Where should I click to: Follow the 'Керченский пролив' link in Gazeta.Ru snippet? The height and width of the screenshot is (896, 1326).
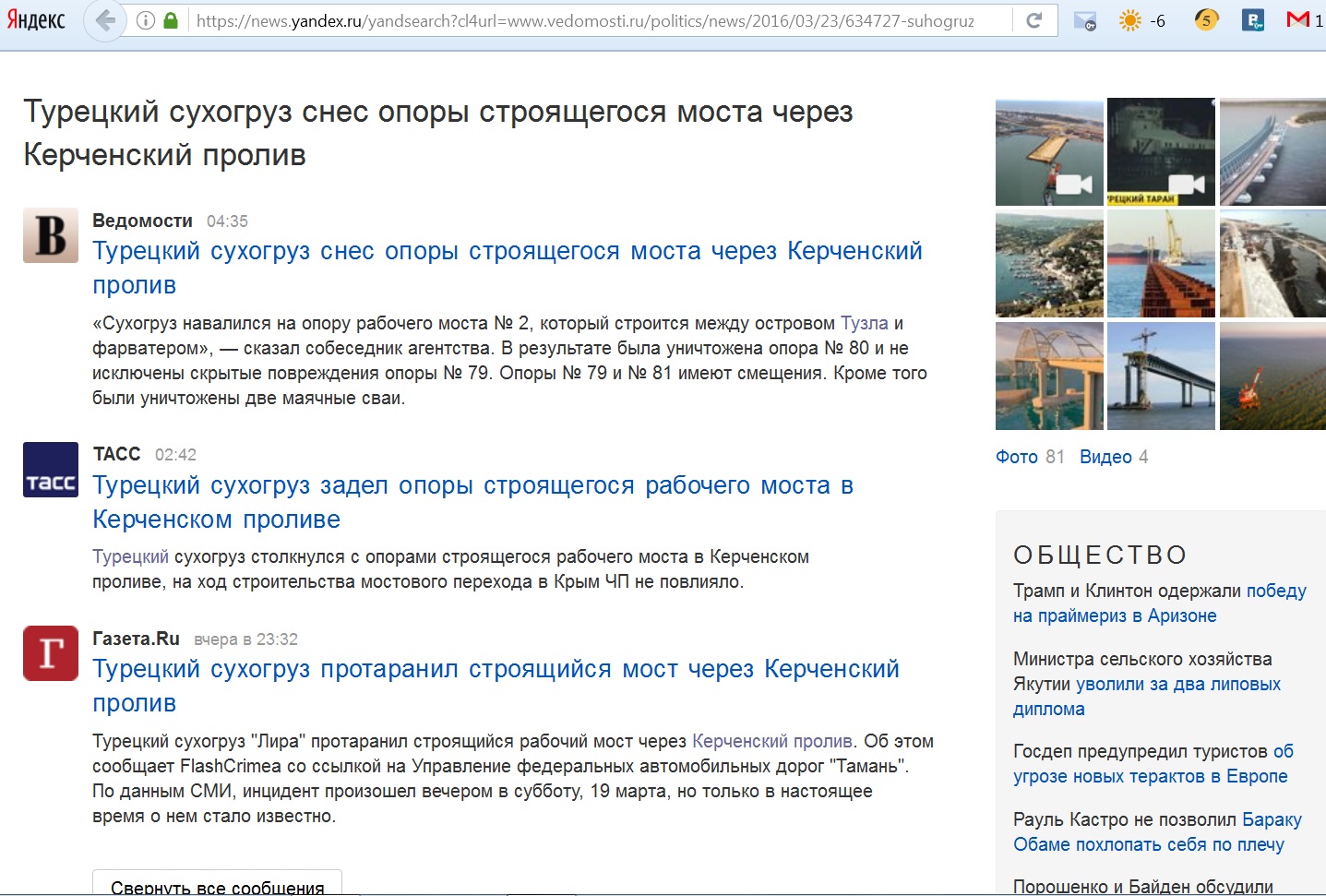[772, 741]
